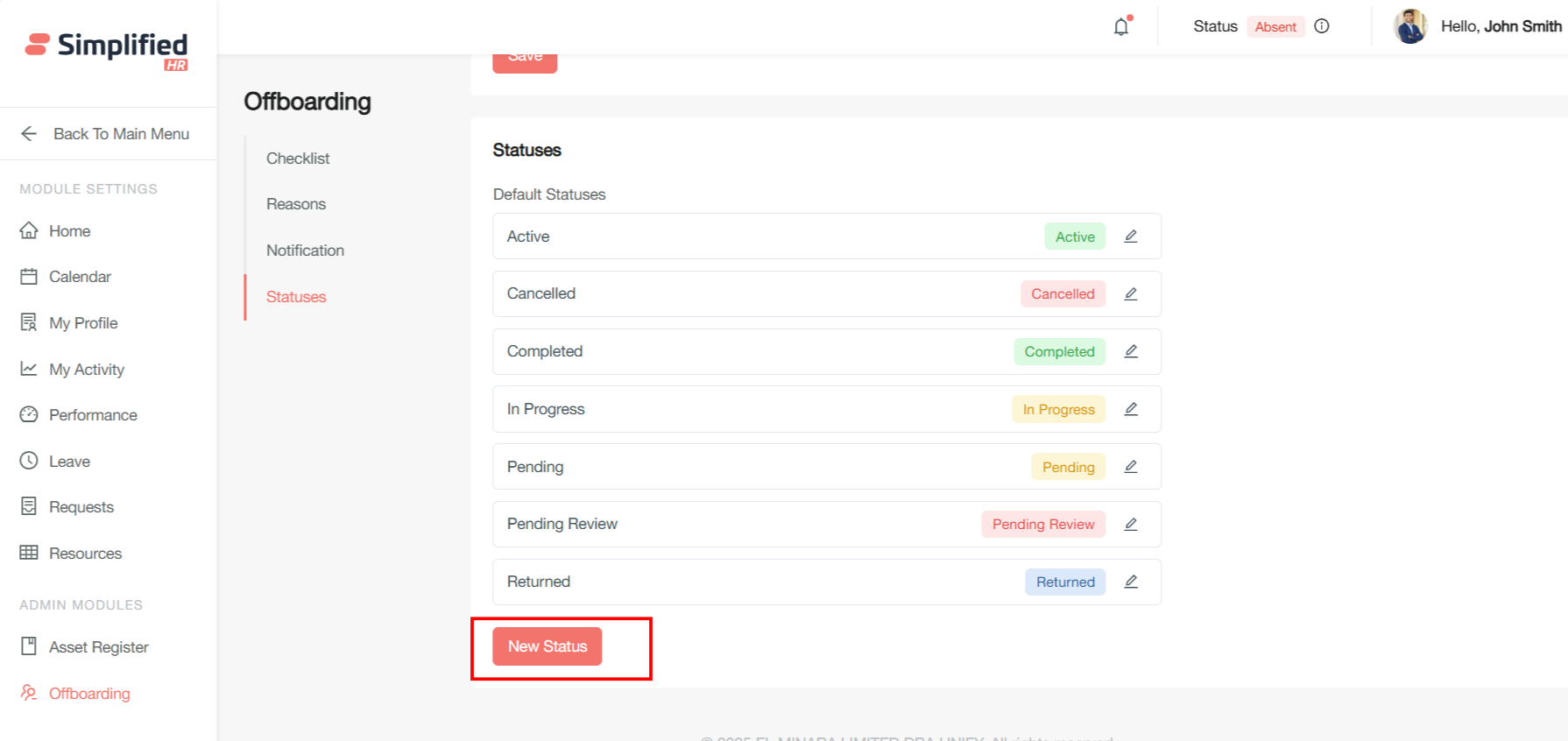The height and width of the screenshot is (741, 1568).
Task: Click the New Status button
Action: pos(547,646)
